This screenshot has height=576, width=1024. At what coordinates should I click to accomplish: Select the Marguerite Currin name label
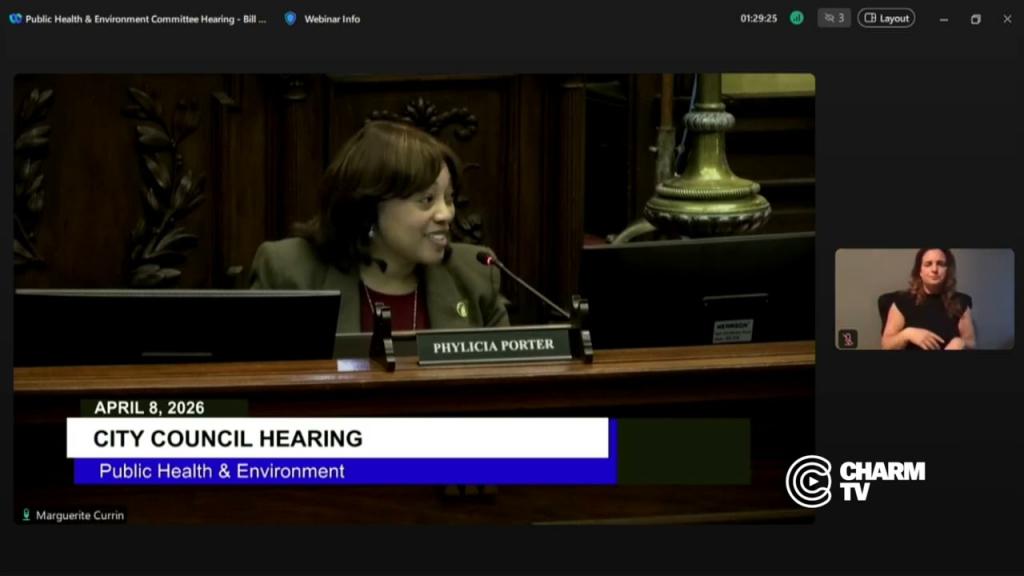80,515
